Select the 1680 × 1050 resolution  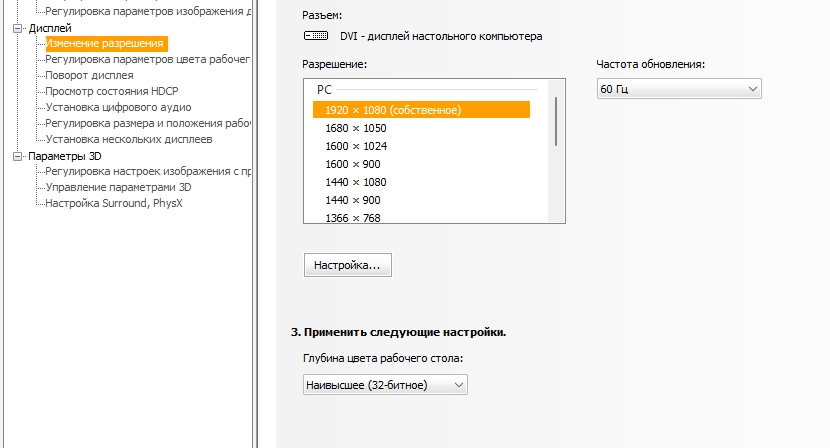click(x=355, y=128)
